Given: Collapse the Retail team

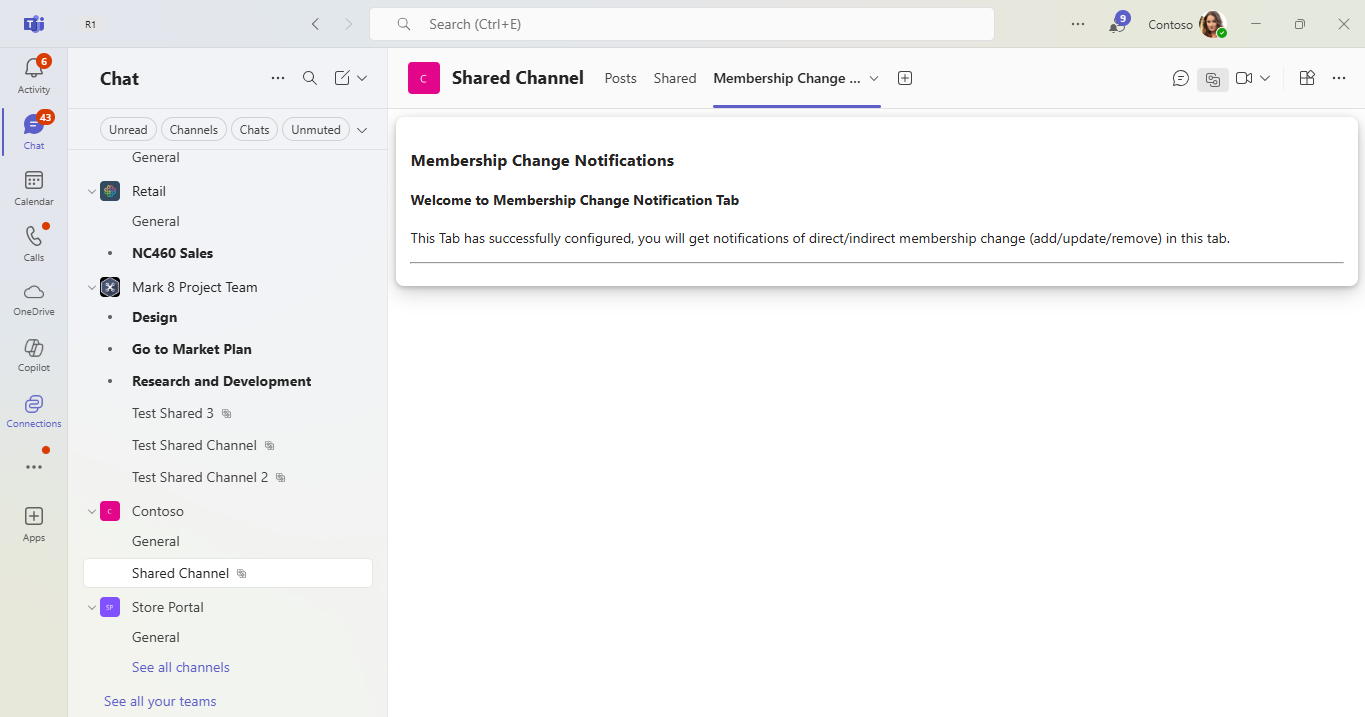Looking at the screenshot, I should (92, 191).
